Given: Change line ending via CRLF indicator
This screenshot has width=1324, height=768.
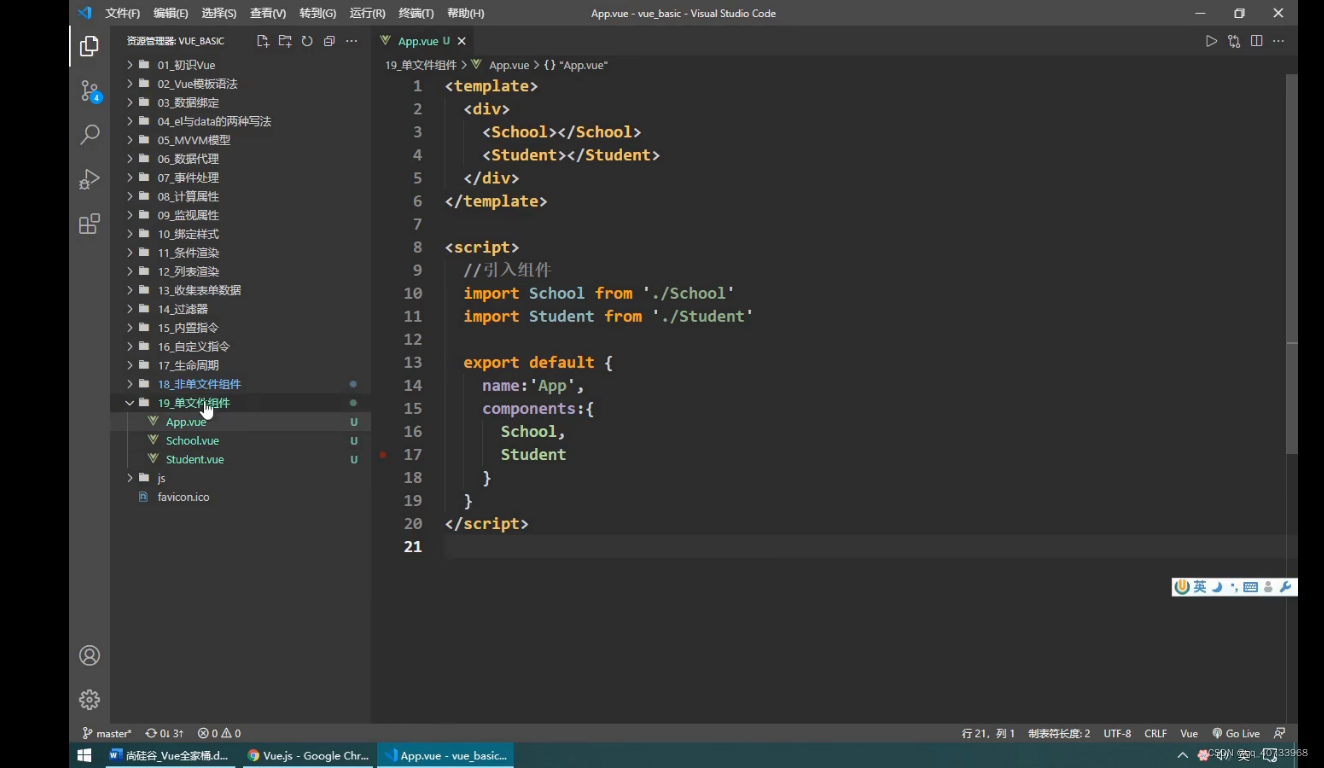Looking at the screenshot, I should click(x=1155, y=733).
